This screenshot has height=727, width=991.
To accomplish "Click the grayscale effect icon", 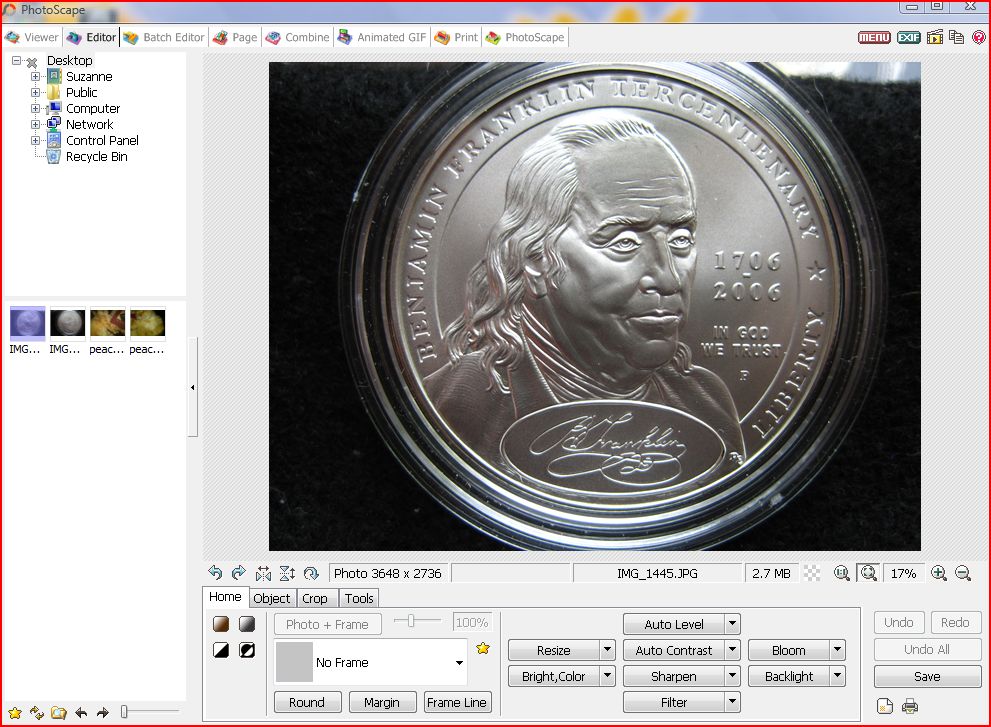I will click(x=246, y=624).
